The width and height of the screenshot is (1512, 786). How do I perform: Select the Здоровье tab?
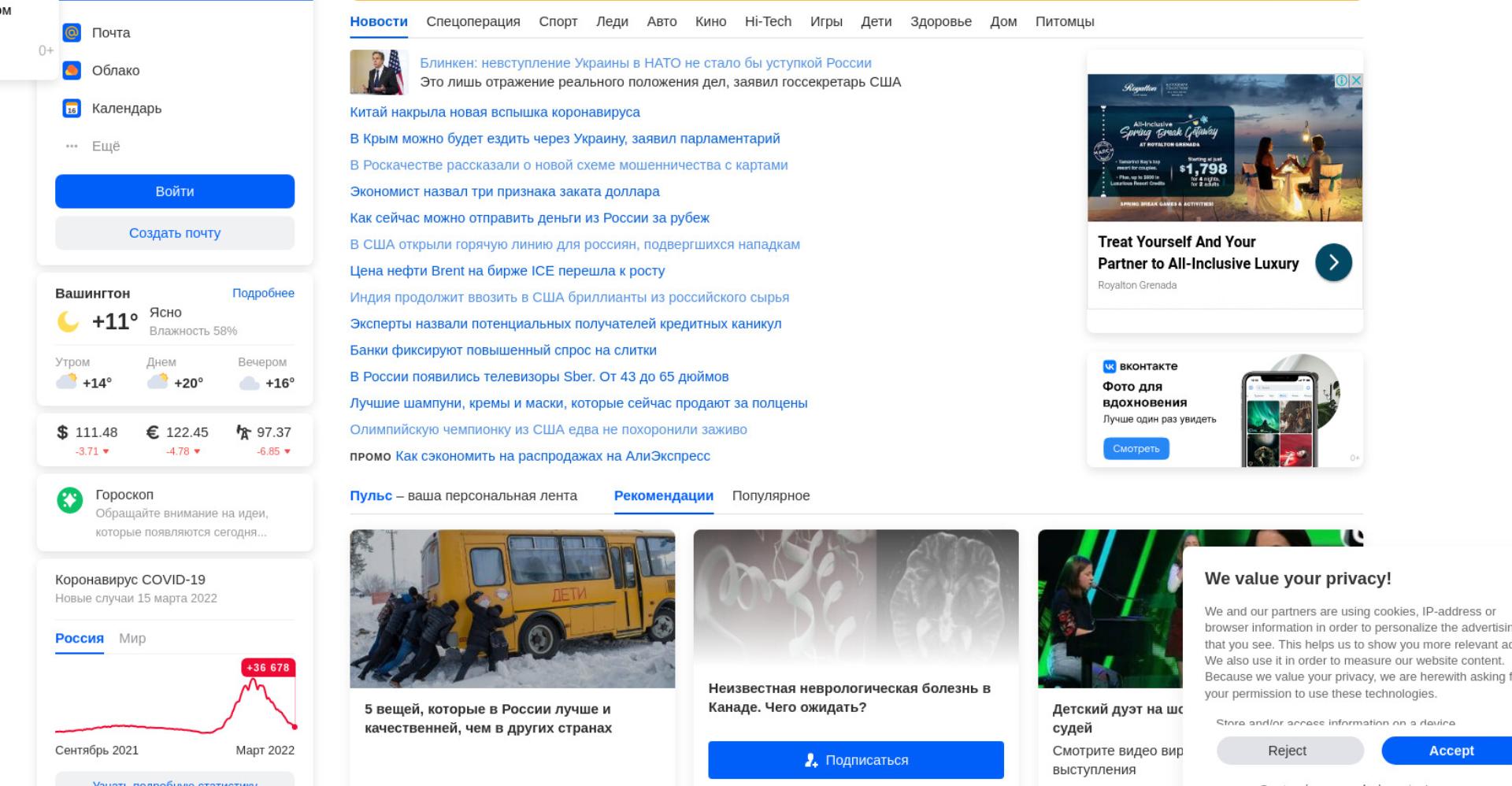(x=941, y=21)
